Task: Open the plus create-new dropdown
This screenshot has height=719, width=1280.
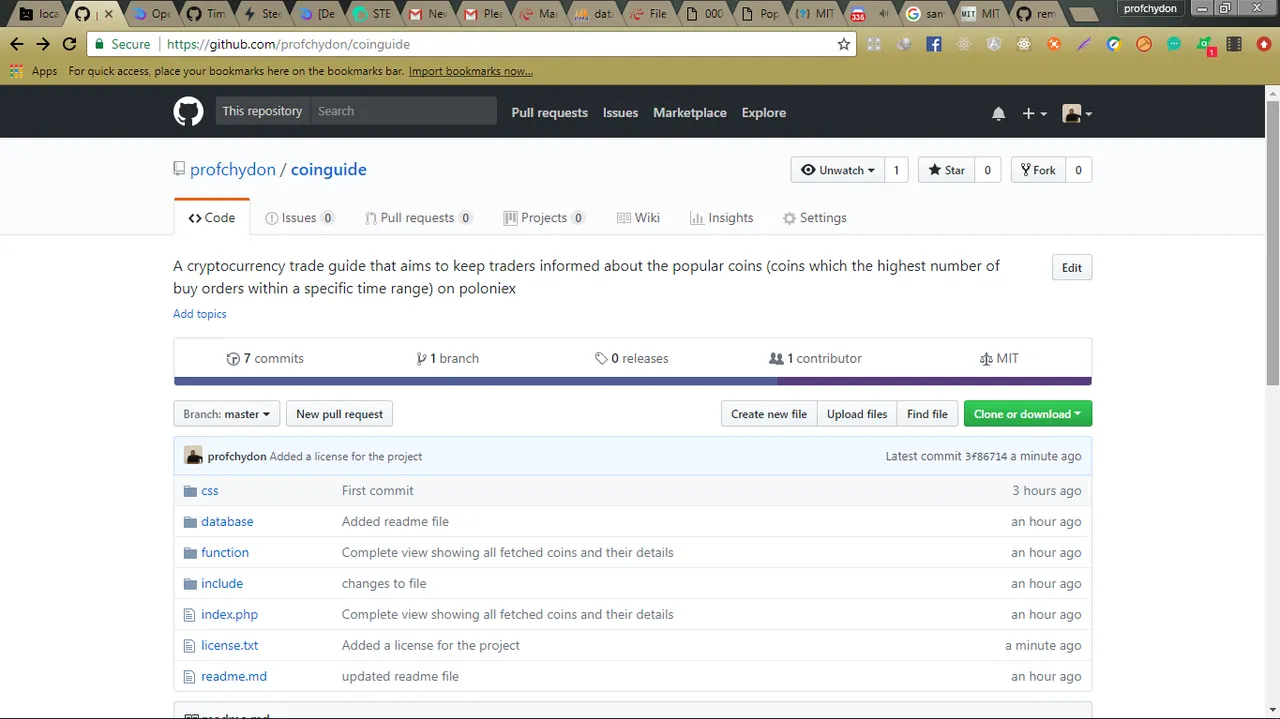Action: coord(1034,113)
